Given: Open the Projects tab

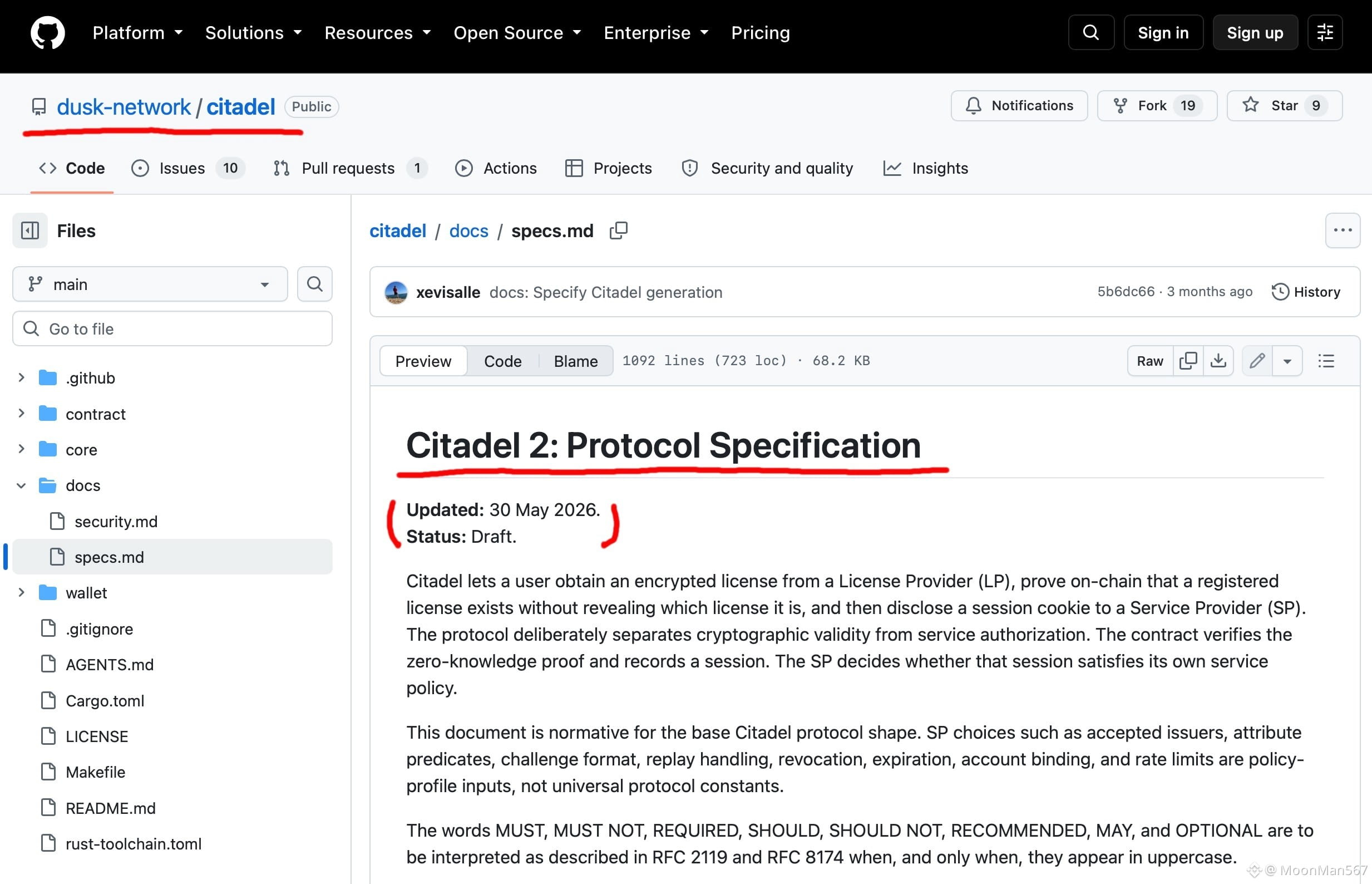Looking at the screenshot, I should [609, 168].
